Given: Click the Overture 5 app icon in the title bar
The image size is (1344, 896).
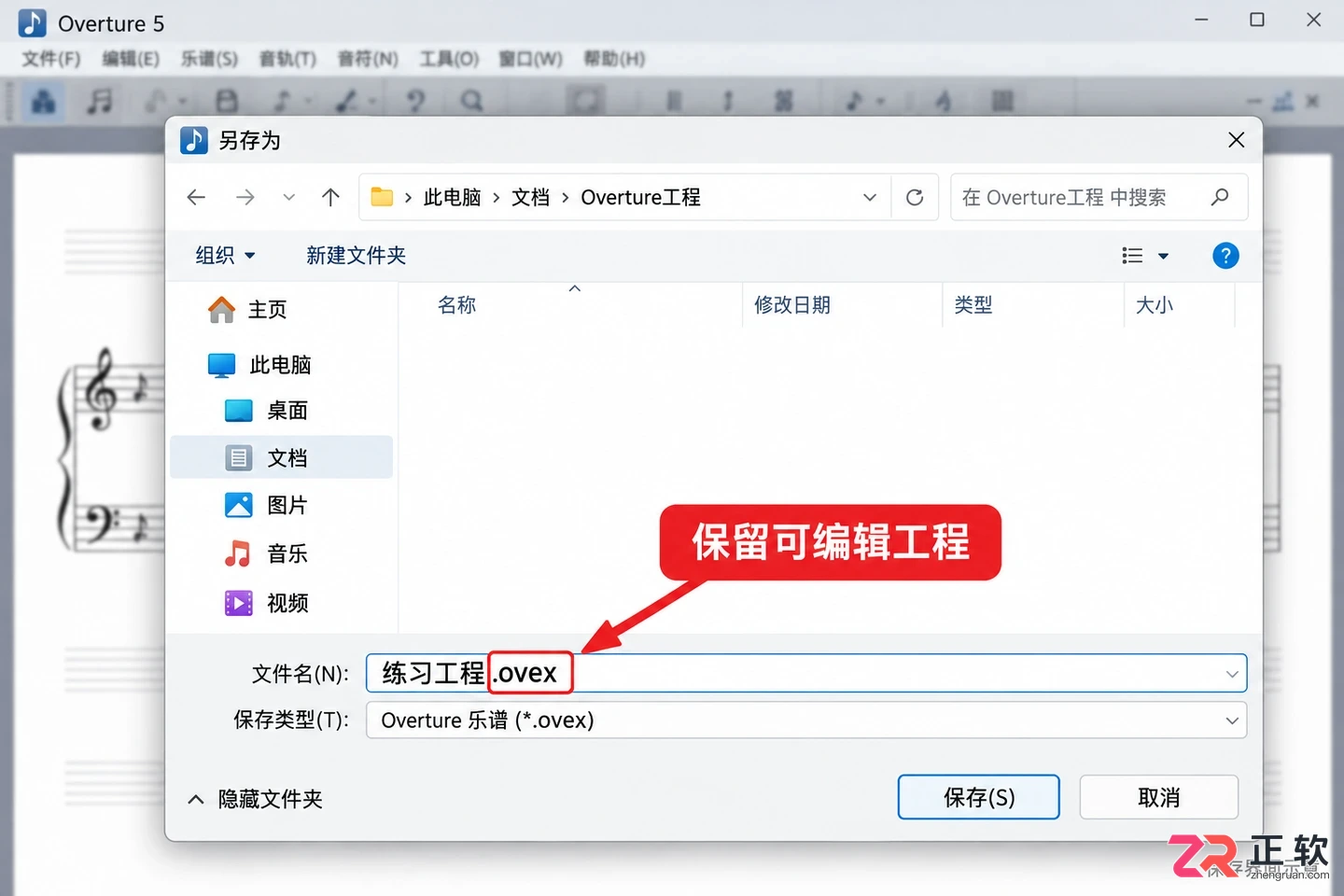Looking at the screenshot, I should 32,23.
